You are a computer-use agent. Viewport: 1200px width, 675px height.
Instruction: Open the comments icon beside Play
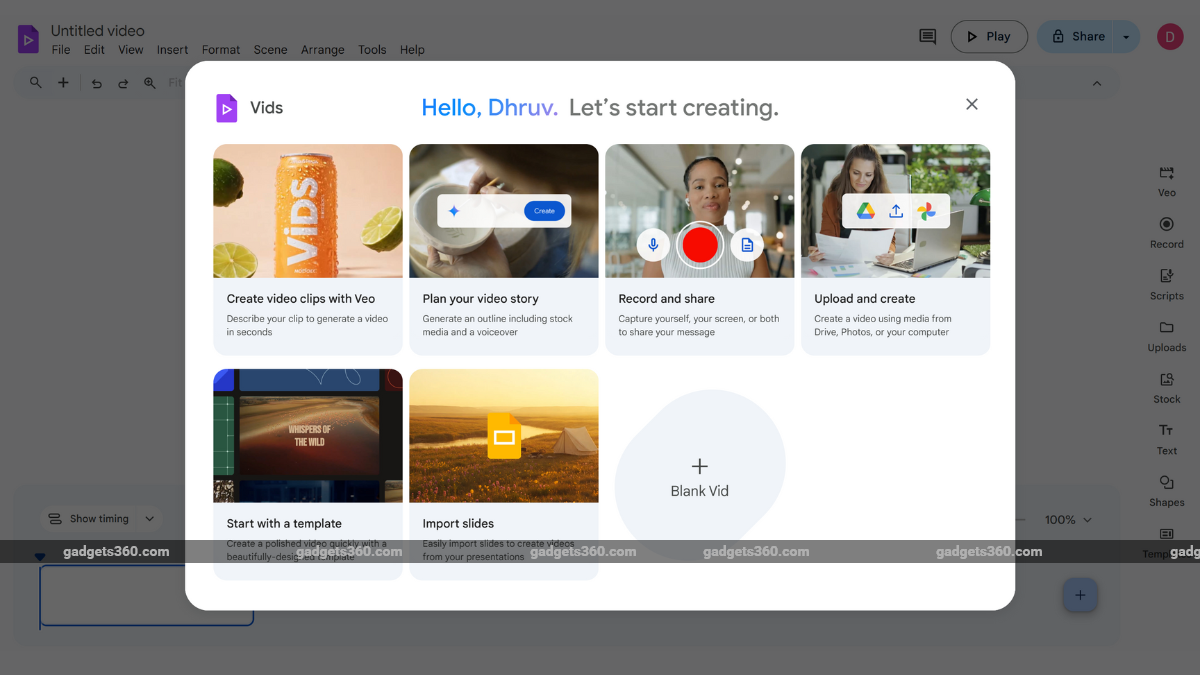click(x=928, y=37)
